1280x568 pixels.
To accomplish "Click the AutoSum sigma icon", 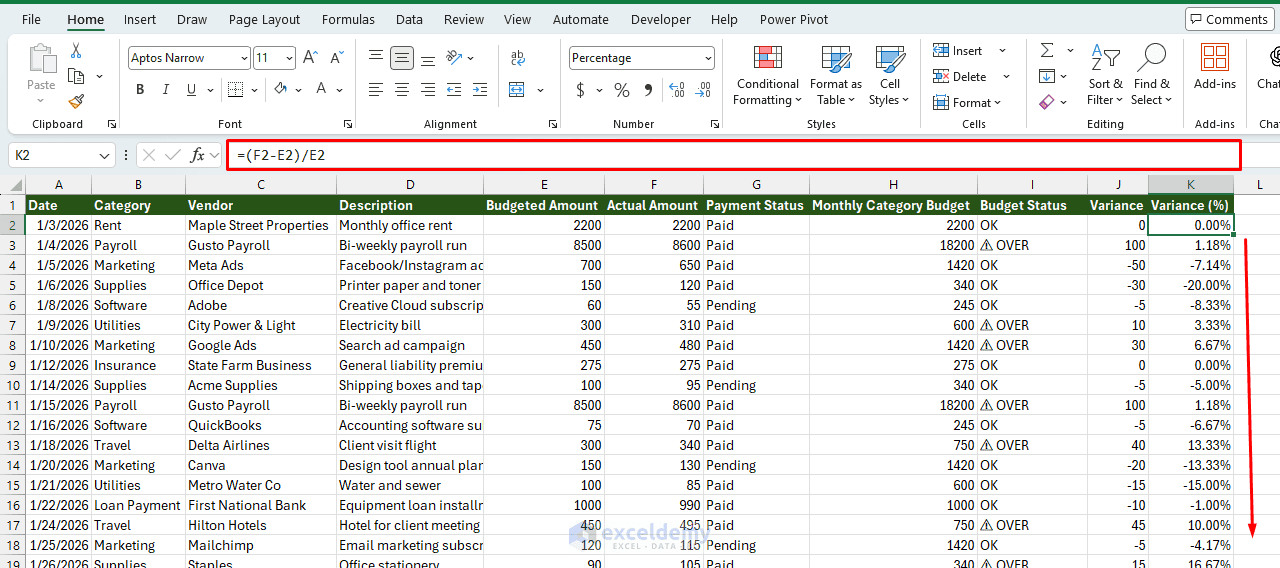I will pos(1047,51).
